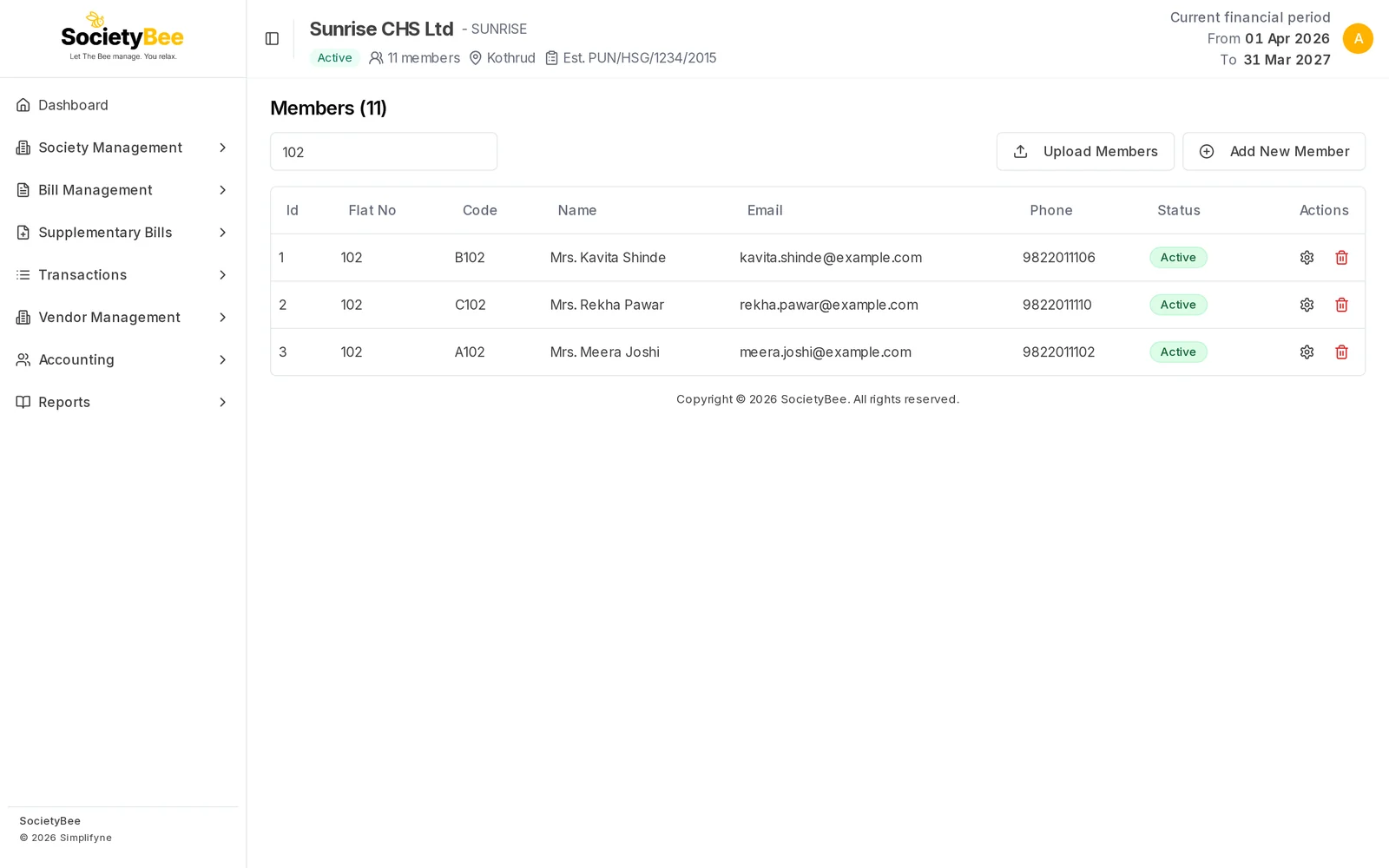
Task: Select code cell C102
Action: [x=471, y=305]
